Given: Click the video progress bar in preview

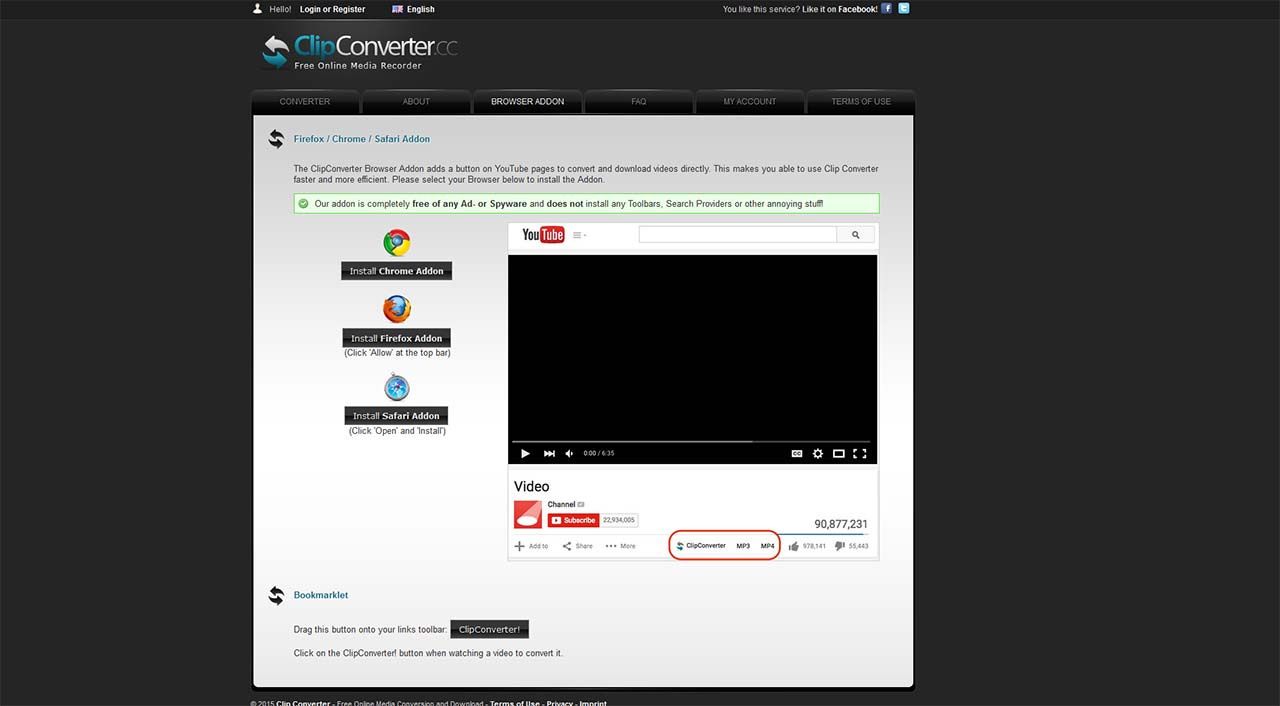Looking at the screenshot, I should [x=691, y=441].
